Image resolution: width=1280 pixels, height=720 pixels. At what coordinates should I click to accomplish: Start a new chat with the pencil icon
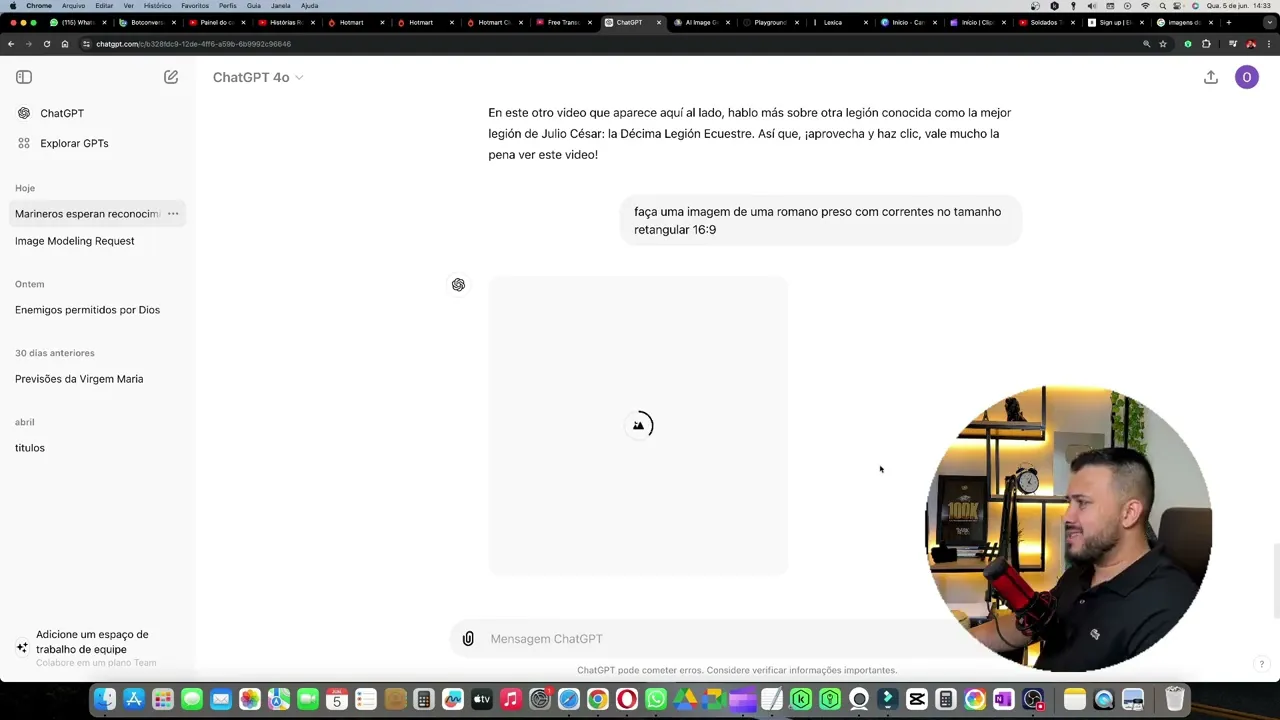tap(171, 77)
